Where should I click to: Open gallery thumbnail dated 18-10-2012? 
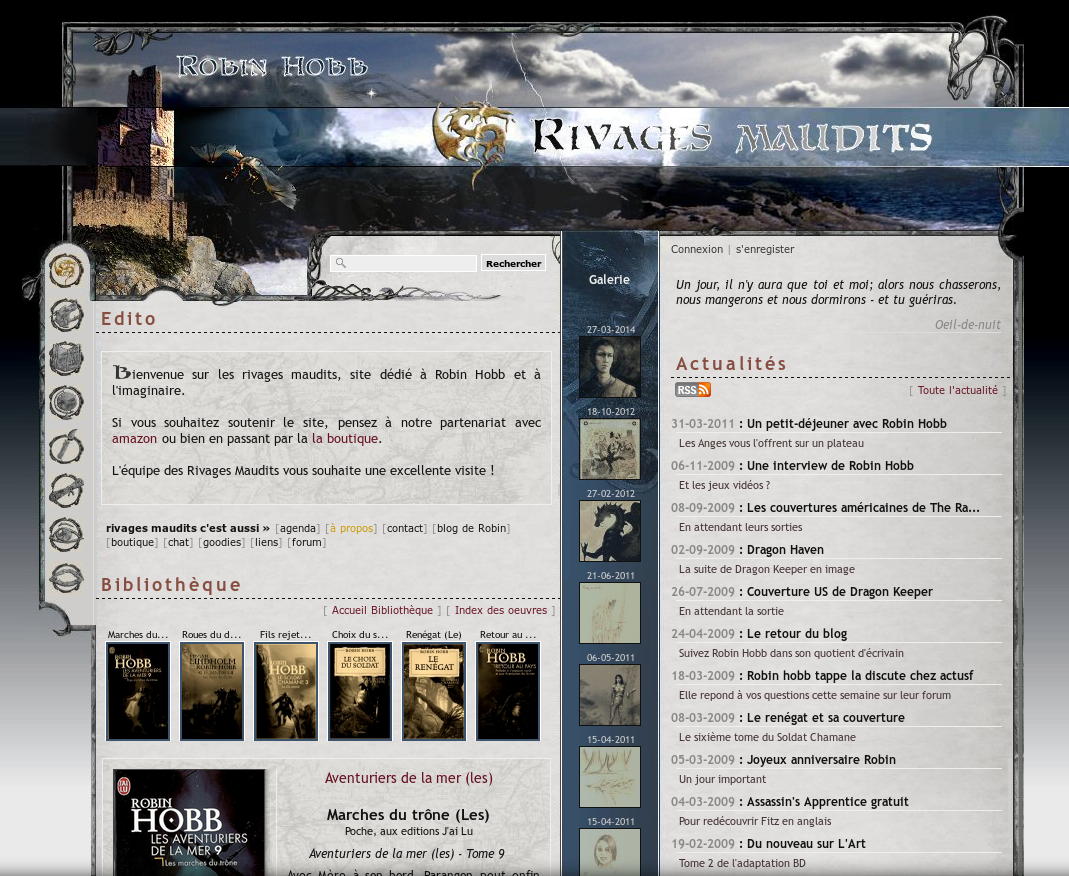(x=609, y=449)
